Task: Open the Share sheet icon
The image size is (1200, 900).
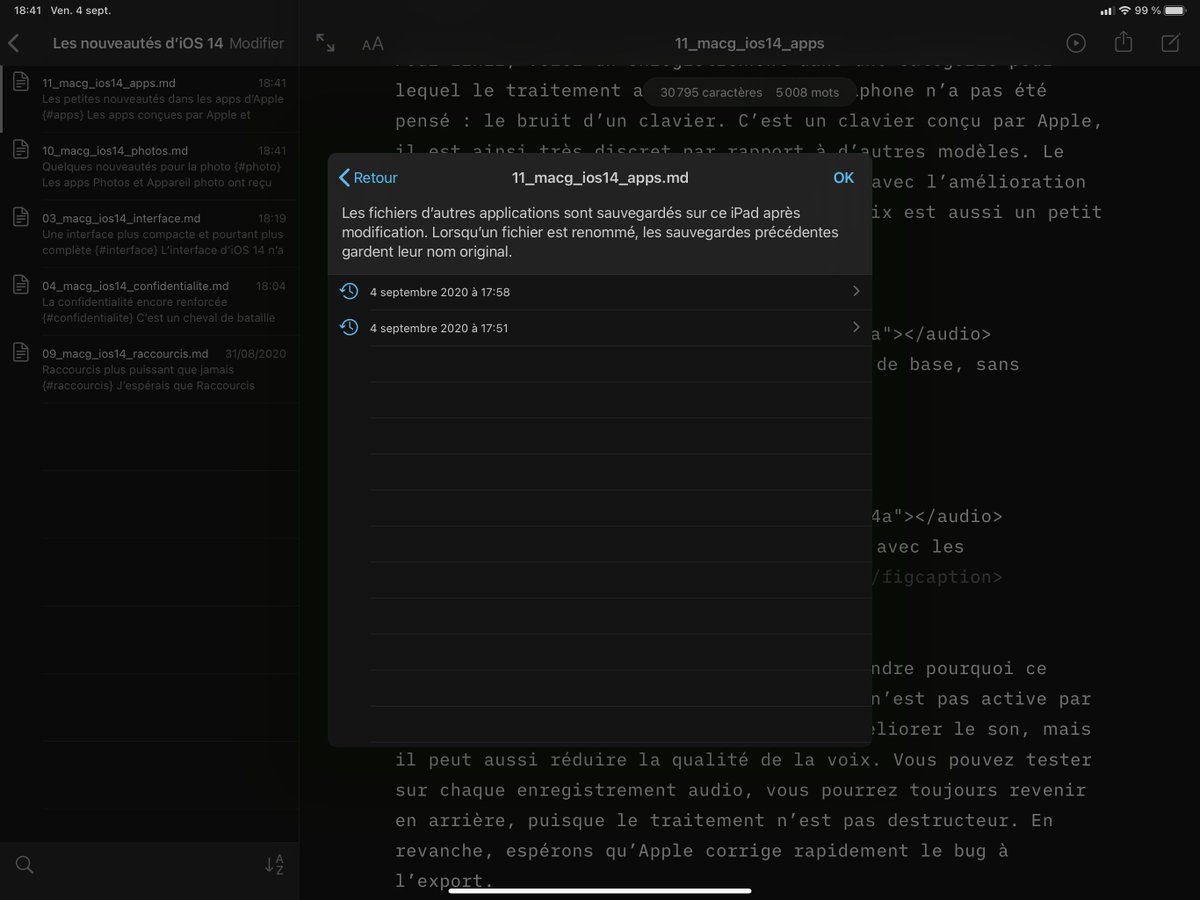Action: coord(1122,42)
